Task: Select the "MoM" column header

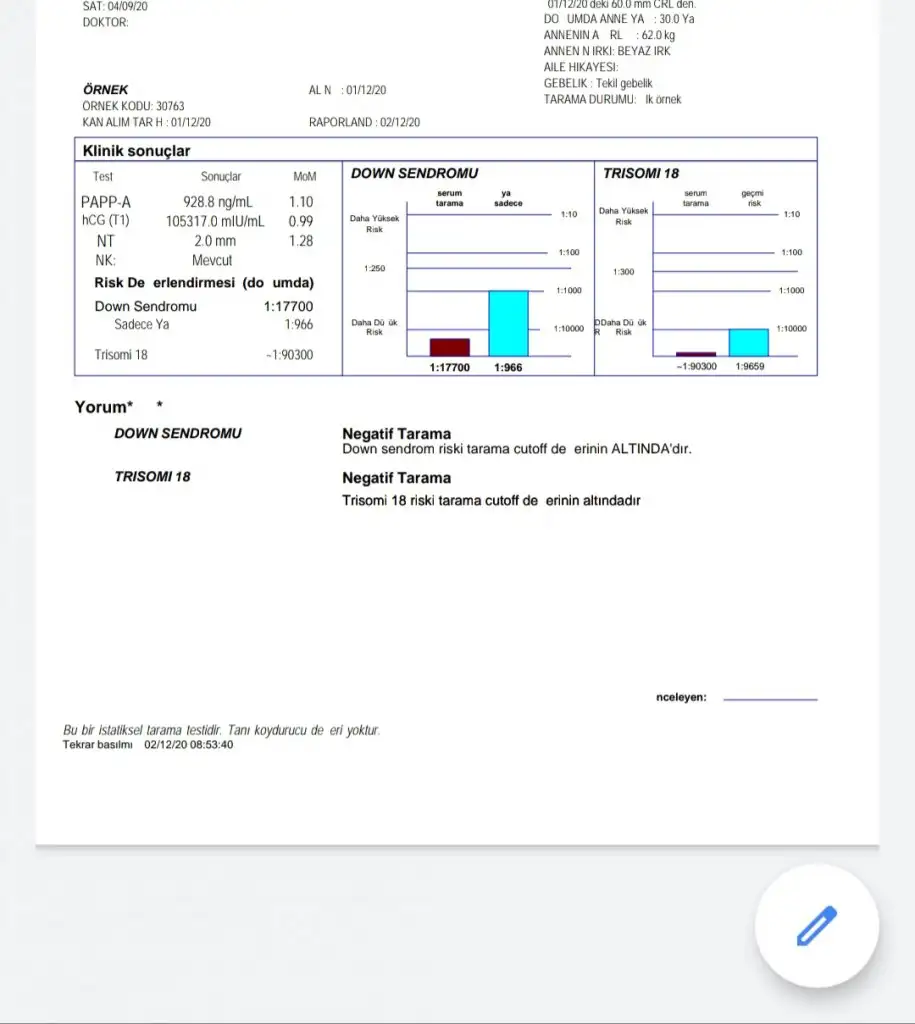Action: [x=304, y=177]
